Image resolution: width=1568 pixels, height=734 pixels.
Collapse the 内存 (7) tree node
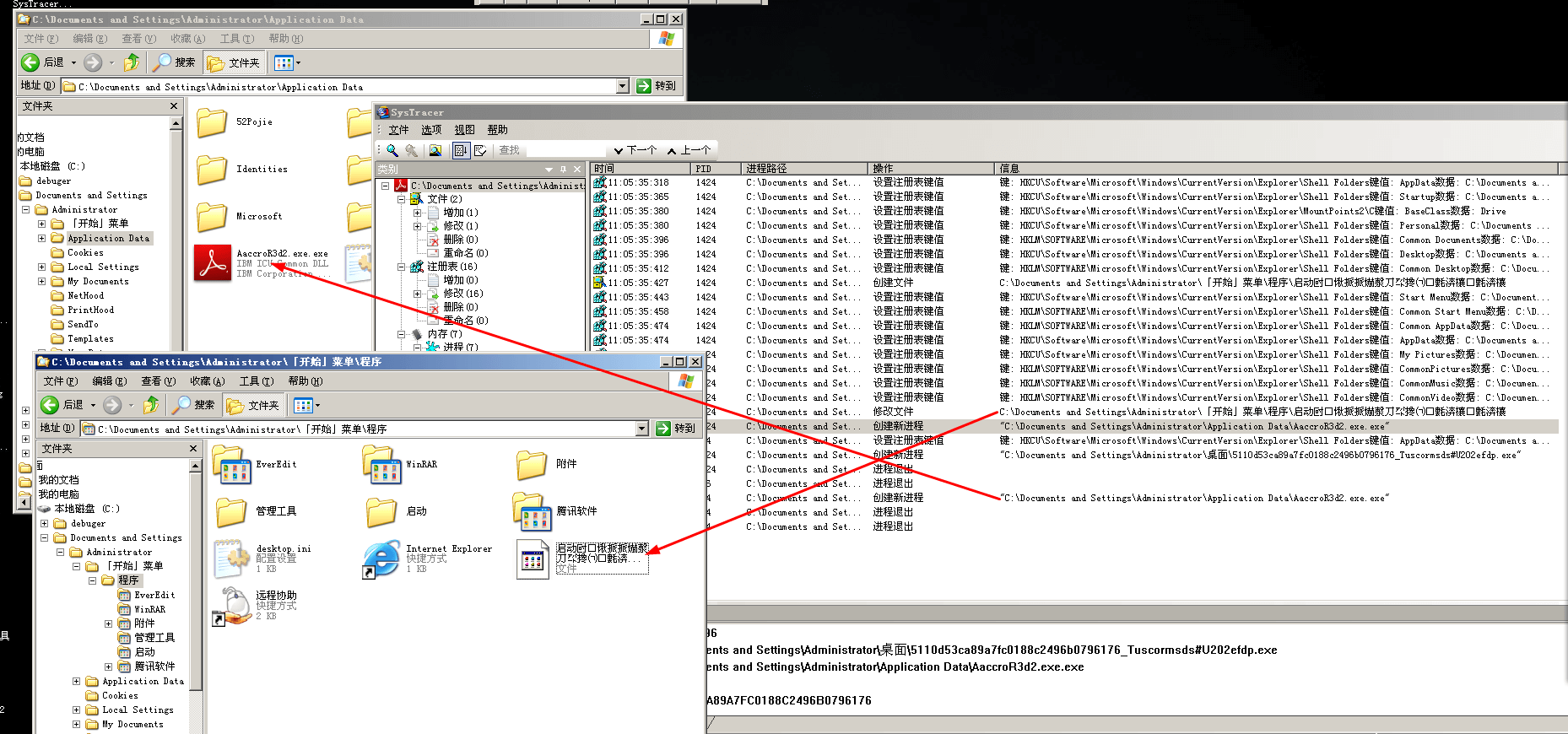tap(402, 334)
